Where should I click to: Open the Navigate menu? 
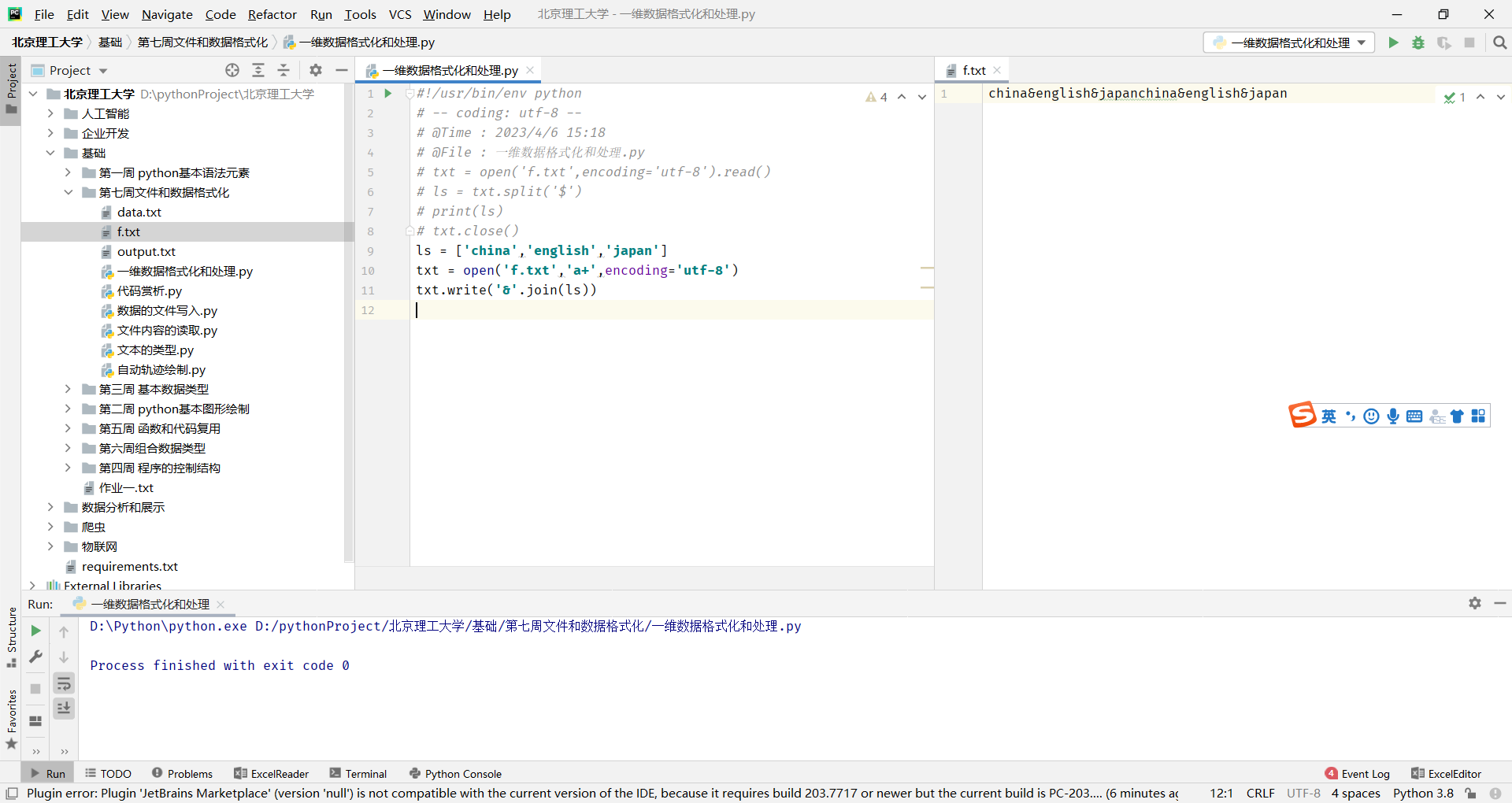coord(167,14)
